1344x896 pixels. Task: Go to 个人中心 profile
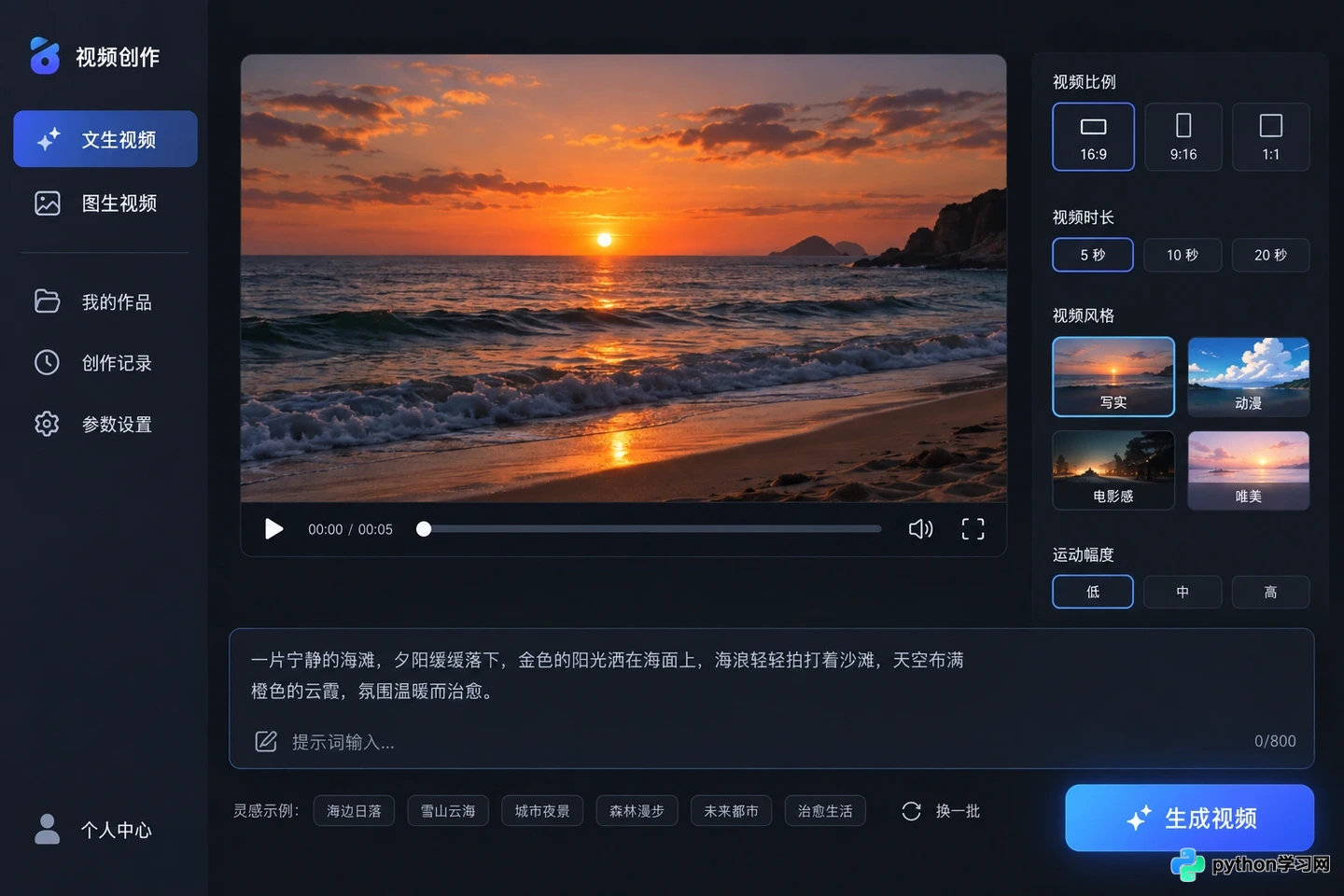[x=93, y=829]
